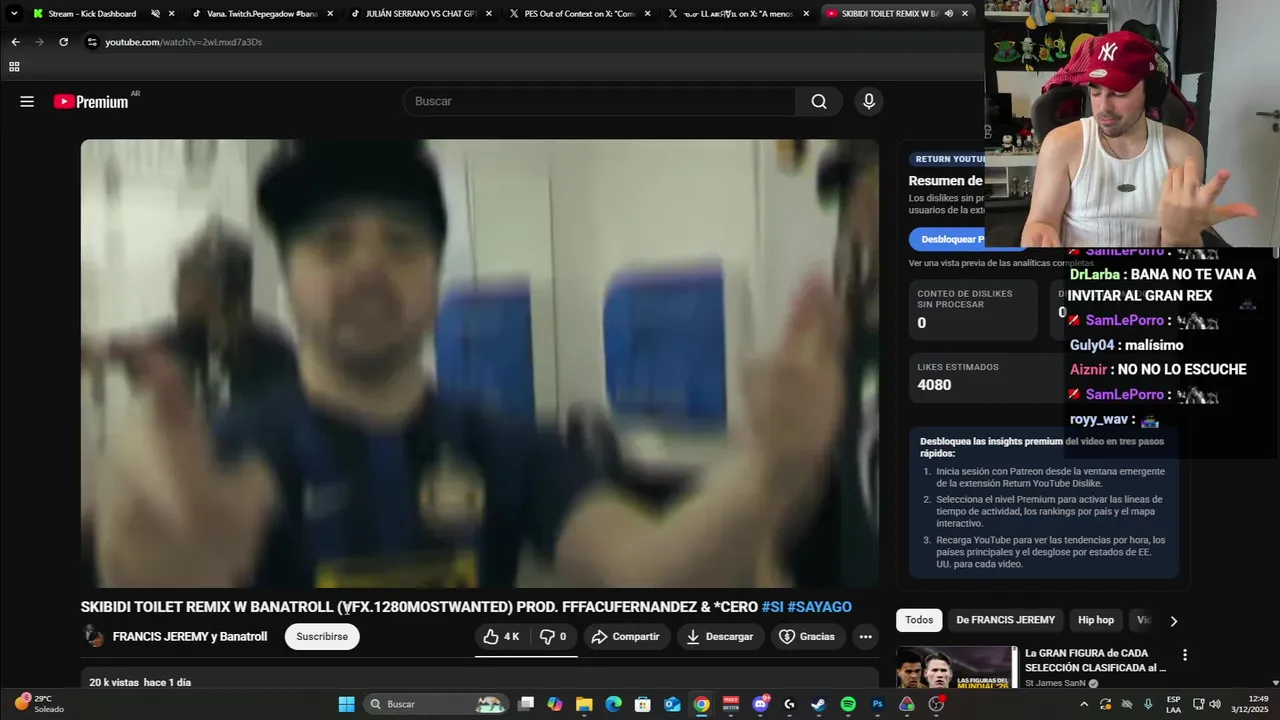Download the video via Descargar
The width and height of the screenshot is (1280, 720).
pyautogui.click(x=720, y=636)
